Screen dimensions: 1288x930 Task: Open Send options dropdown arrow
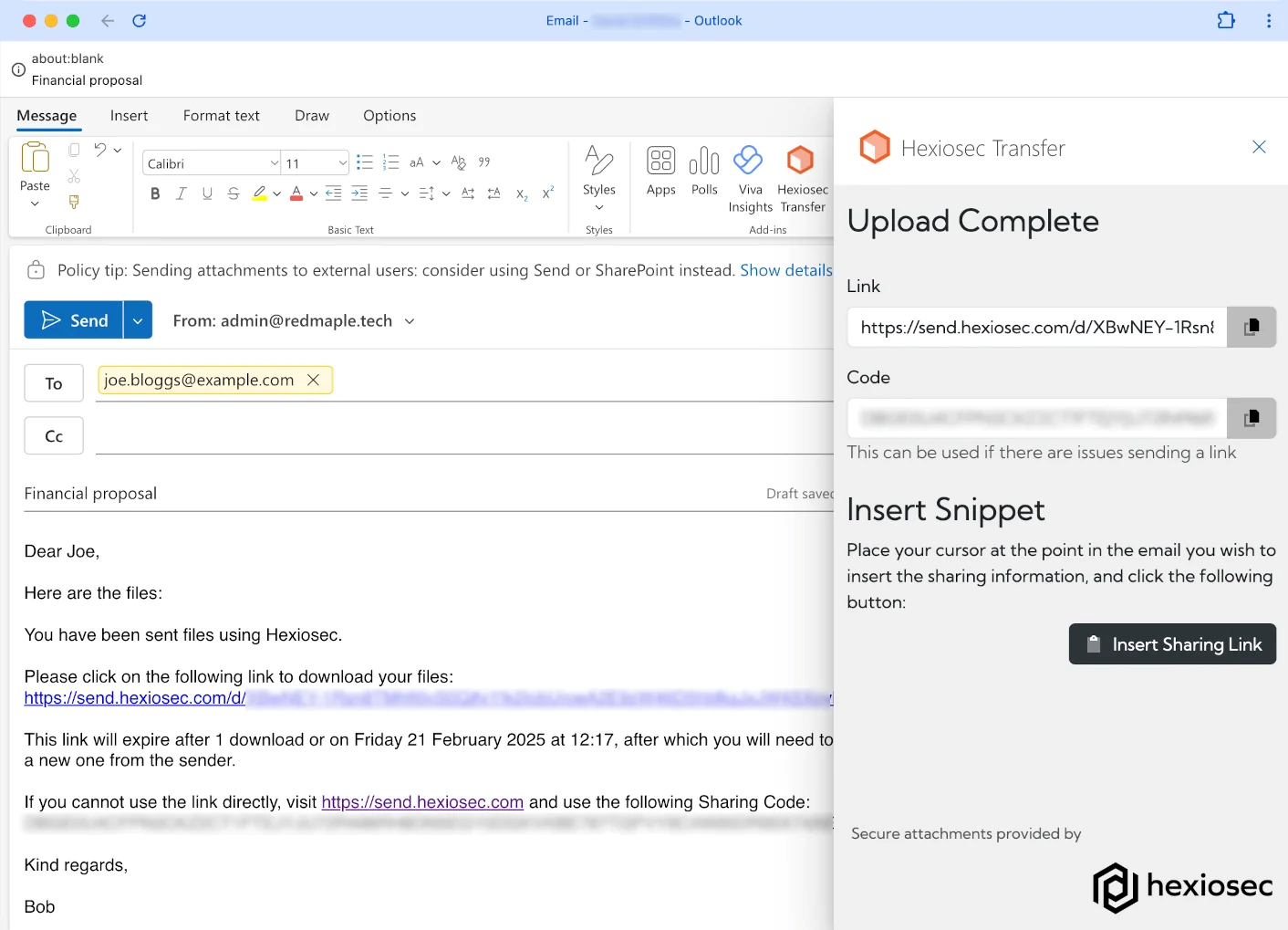(138, 320)
